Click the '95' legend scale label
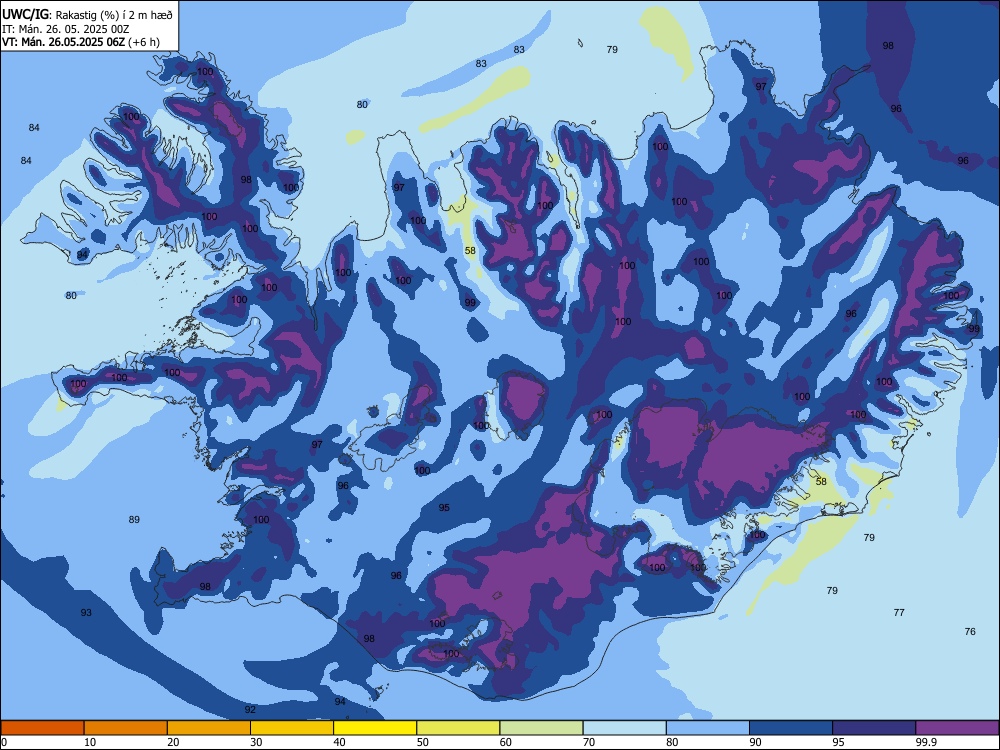Viewport: 1000px width, 750px height. (x=838, y=742)
